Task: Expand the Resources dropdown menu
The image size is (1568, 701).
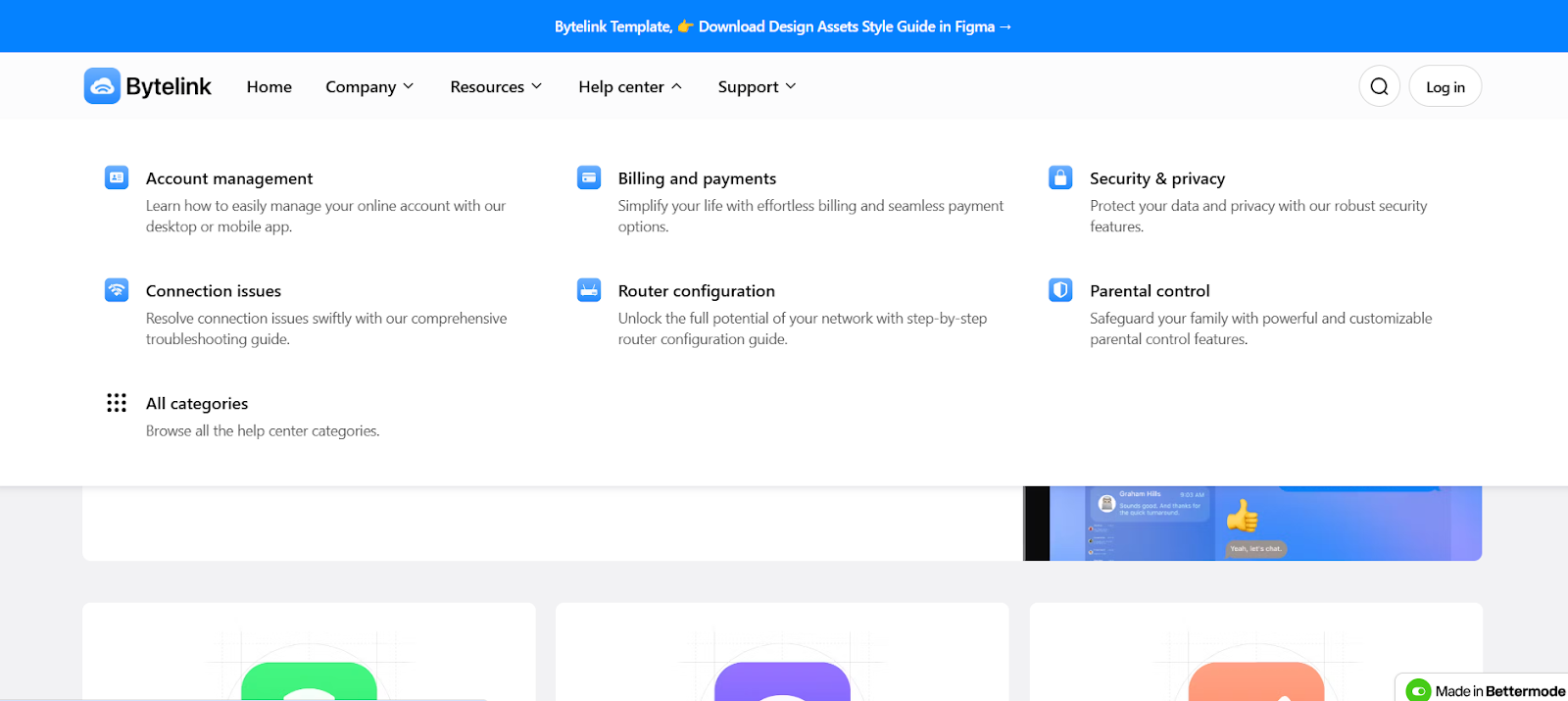Action: (496, 86)
